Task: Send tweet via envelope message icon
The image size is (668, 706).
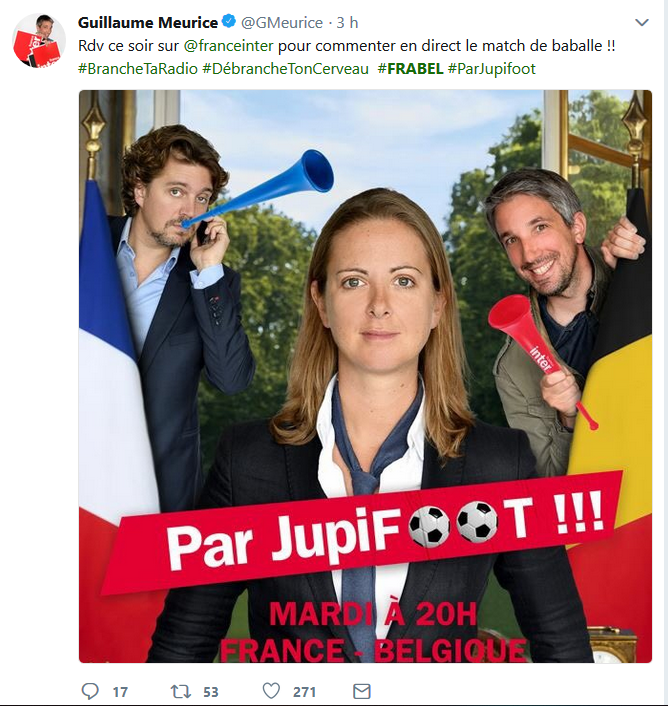Action: tap(361, 691)
